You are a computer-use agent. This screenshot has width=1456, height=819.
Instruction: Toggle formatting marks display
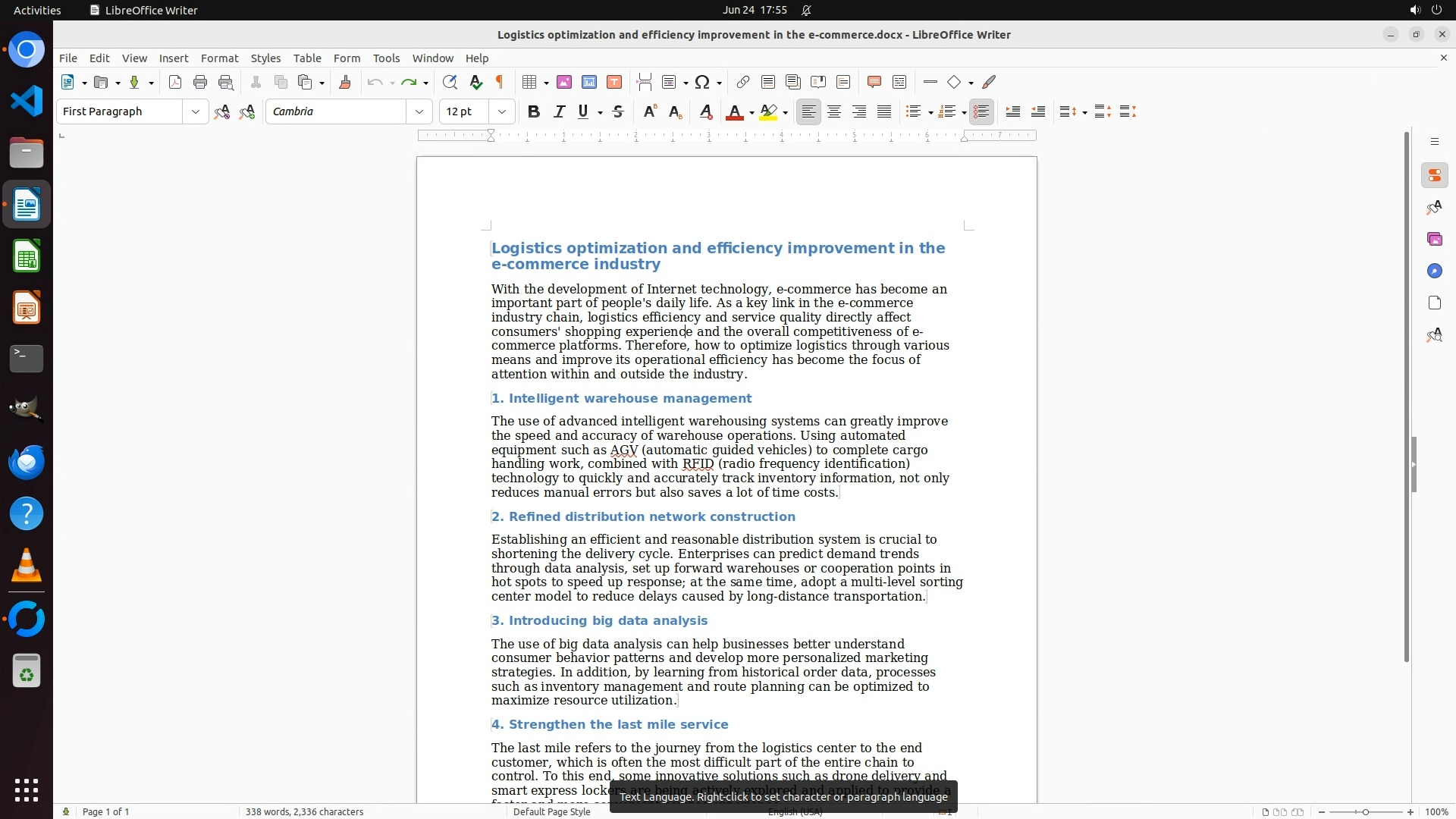click(x=500, y=82)
